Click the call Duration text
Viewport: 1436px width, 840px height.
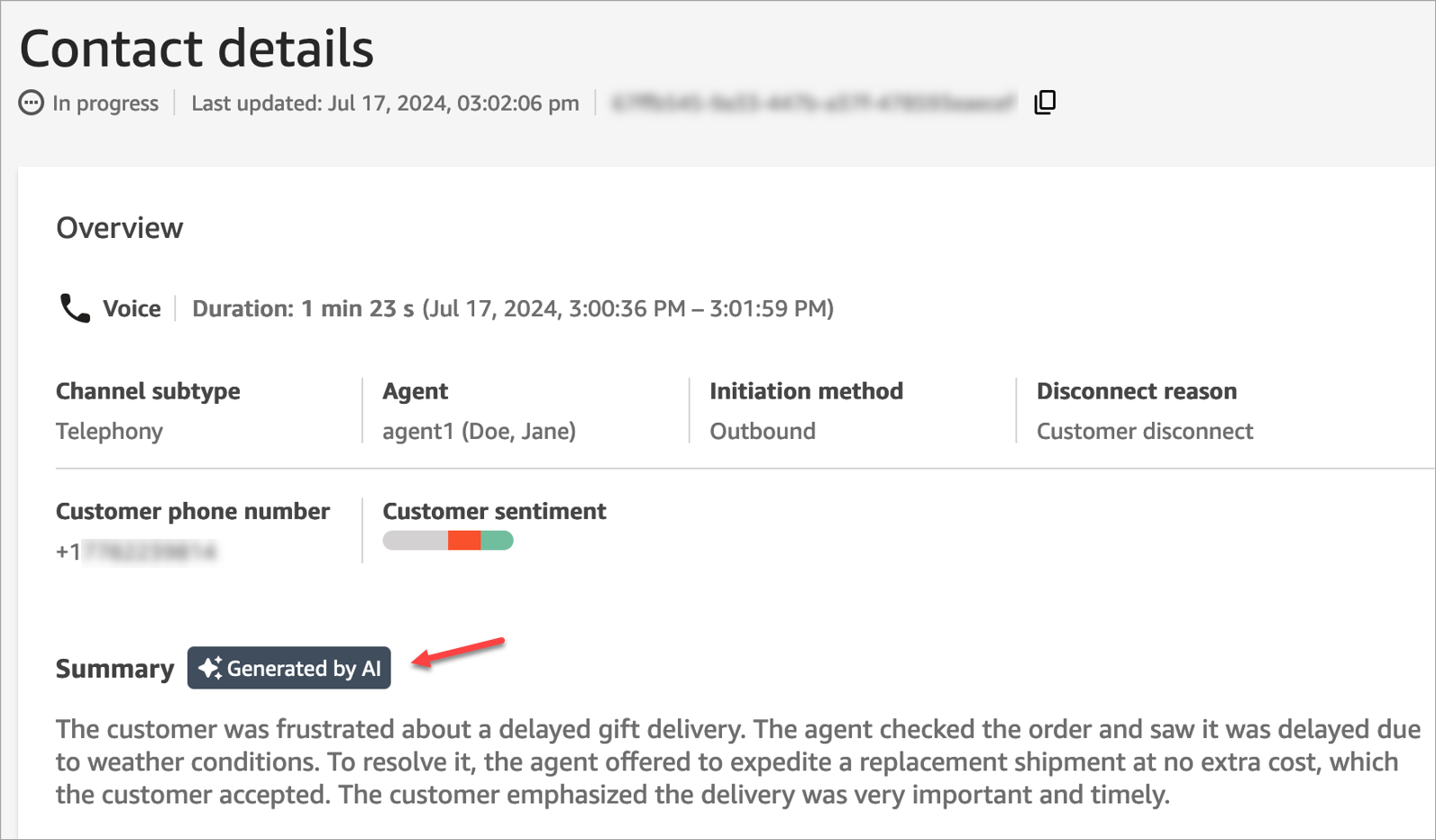pyautogui.click(x=512, y=308)
